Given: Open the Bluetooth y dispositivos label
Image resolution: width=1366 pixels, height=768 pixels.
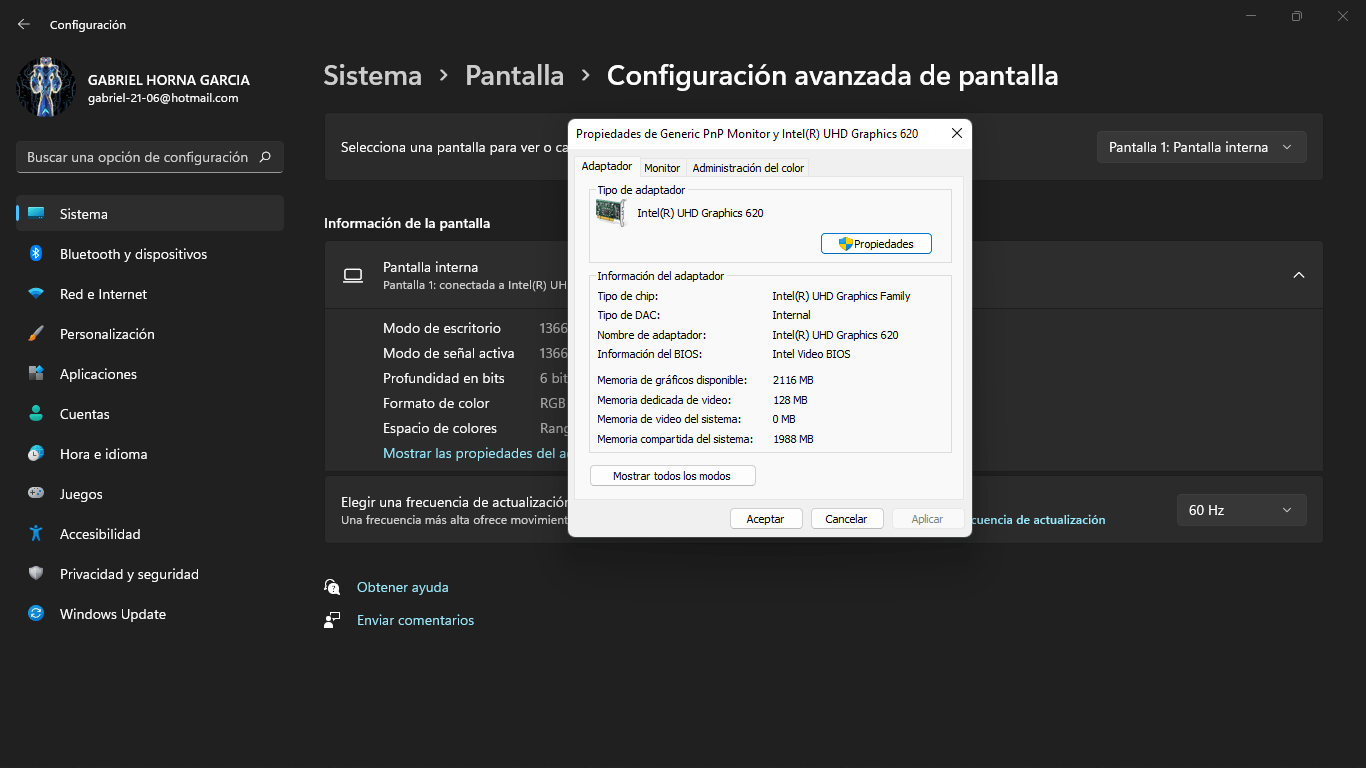Looking at the screenshot, I should 134,254.
